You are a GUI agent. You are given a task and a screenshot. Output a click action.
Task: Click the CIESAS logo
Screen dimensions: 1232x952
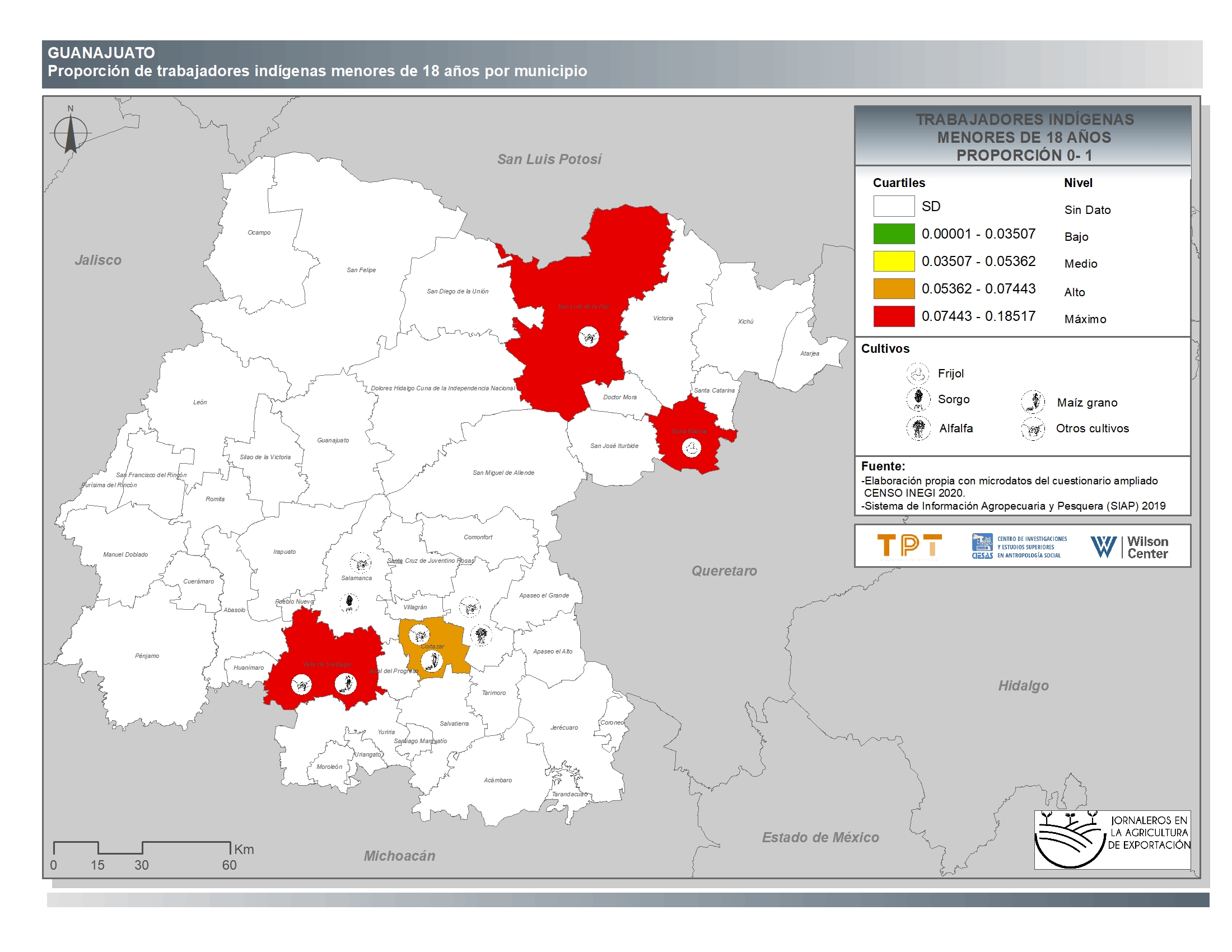tap(1019, 547)
